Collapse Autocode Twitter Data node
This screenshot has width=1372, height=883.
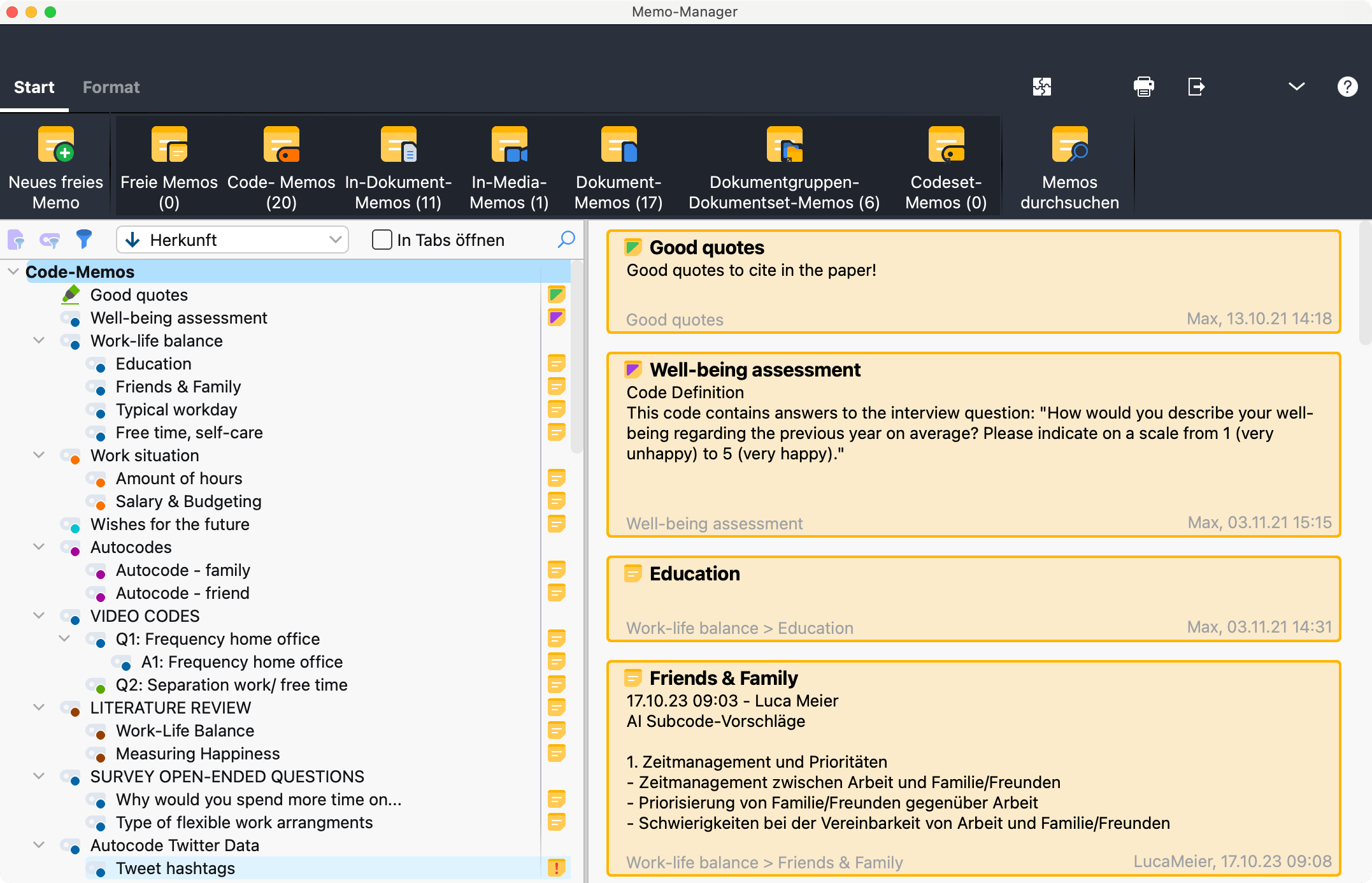39,845
